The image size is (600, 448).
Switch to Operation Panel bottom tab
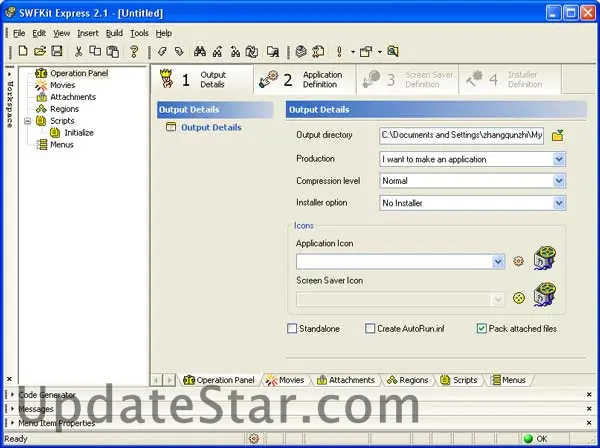coord(220,380)
